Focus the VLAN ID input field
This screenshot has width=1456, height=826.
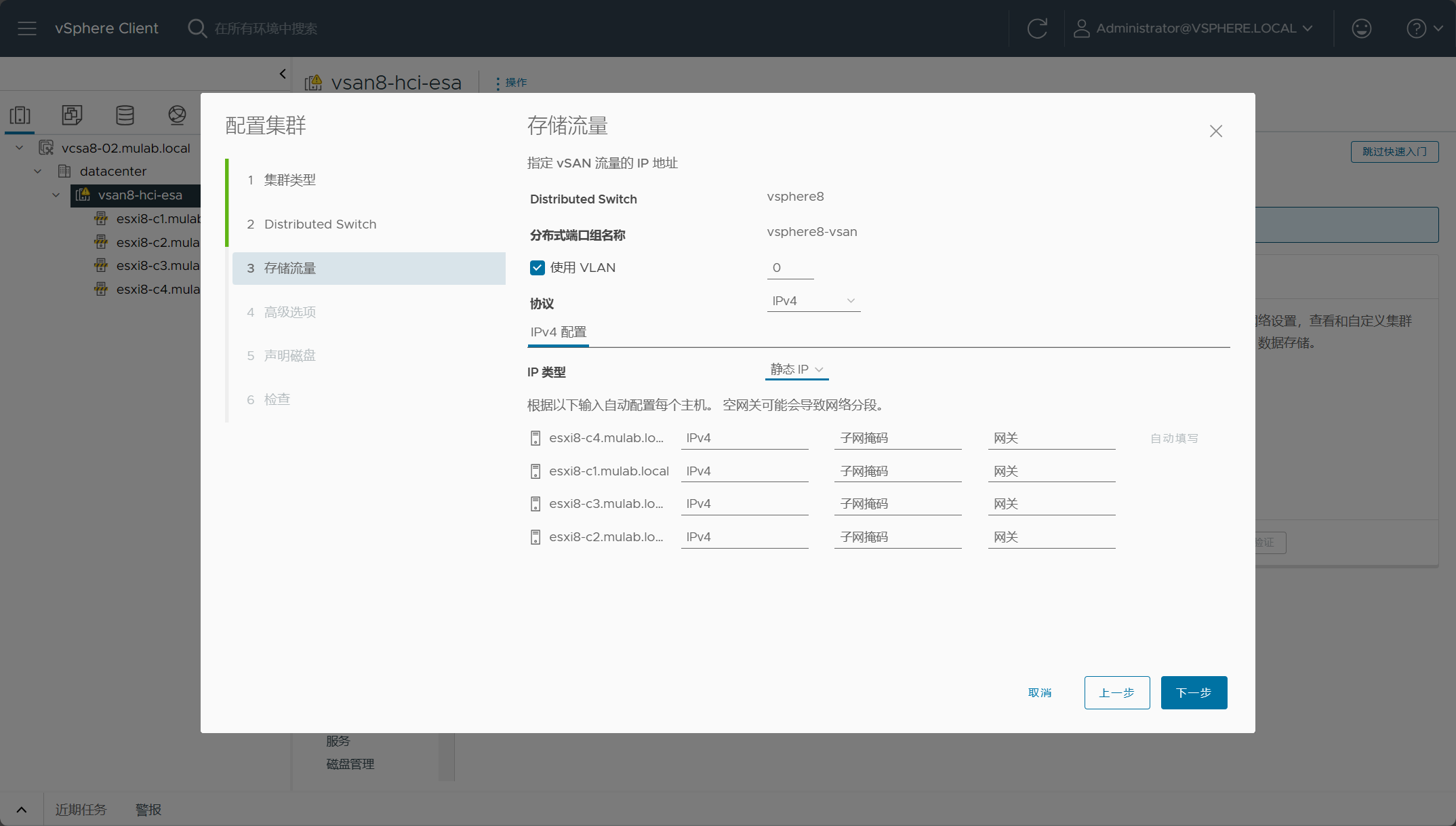pyautogui.click(x=790, y=268)
